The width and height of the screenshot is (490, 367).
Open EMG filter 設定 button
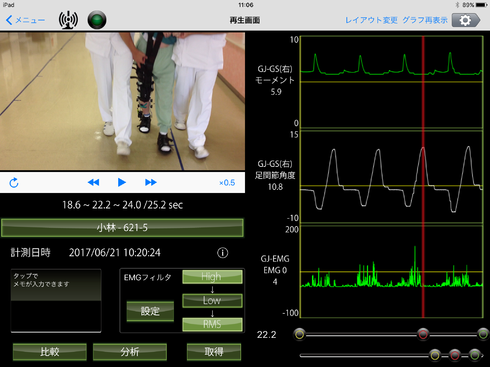150,311
